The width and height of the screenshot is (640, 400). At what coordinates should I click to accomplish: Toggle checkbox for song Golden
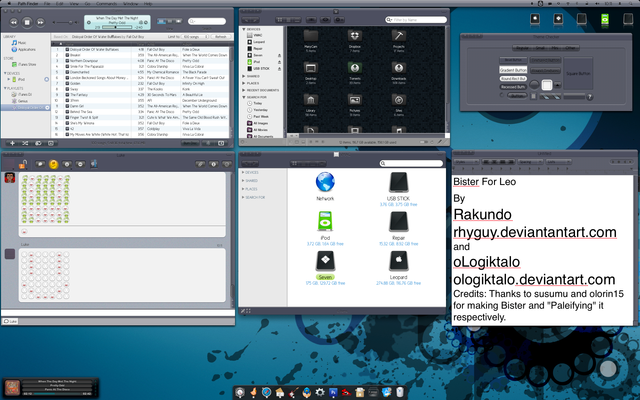67,84
